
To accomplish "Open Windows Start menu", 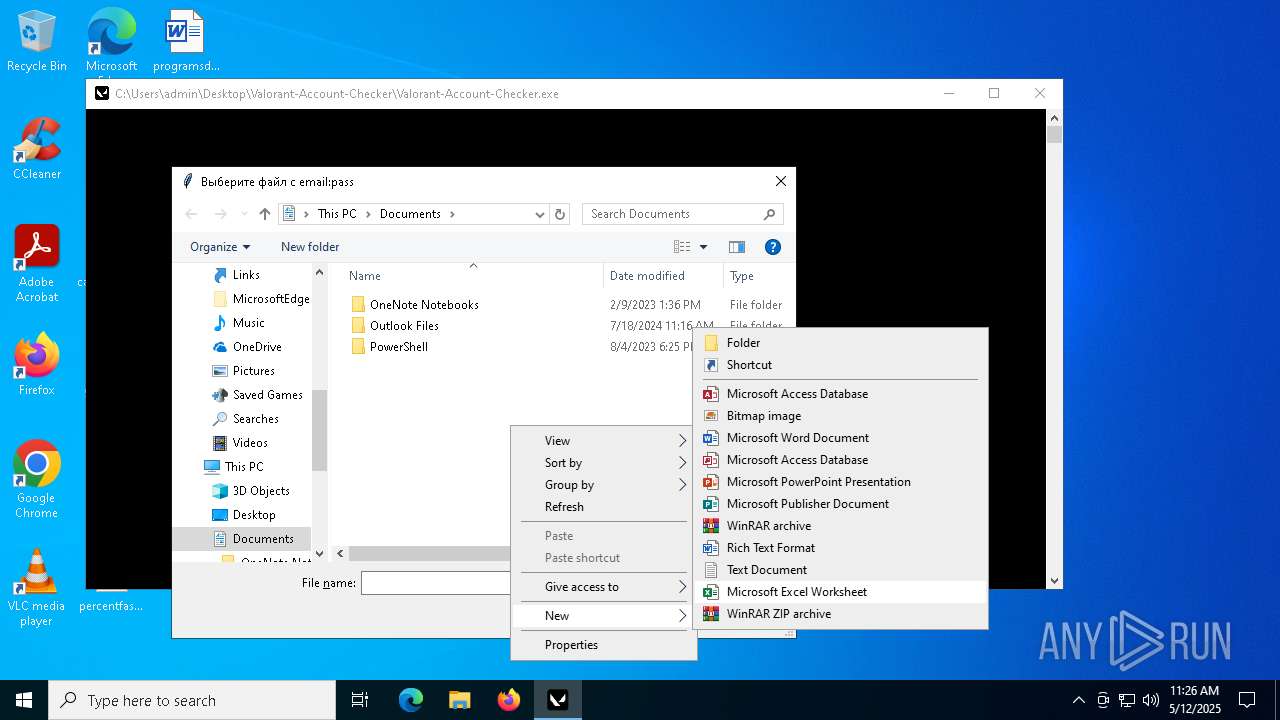I will pyautogui.click(x=24, y=700).
